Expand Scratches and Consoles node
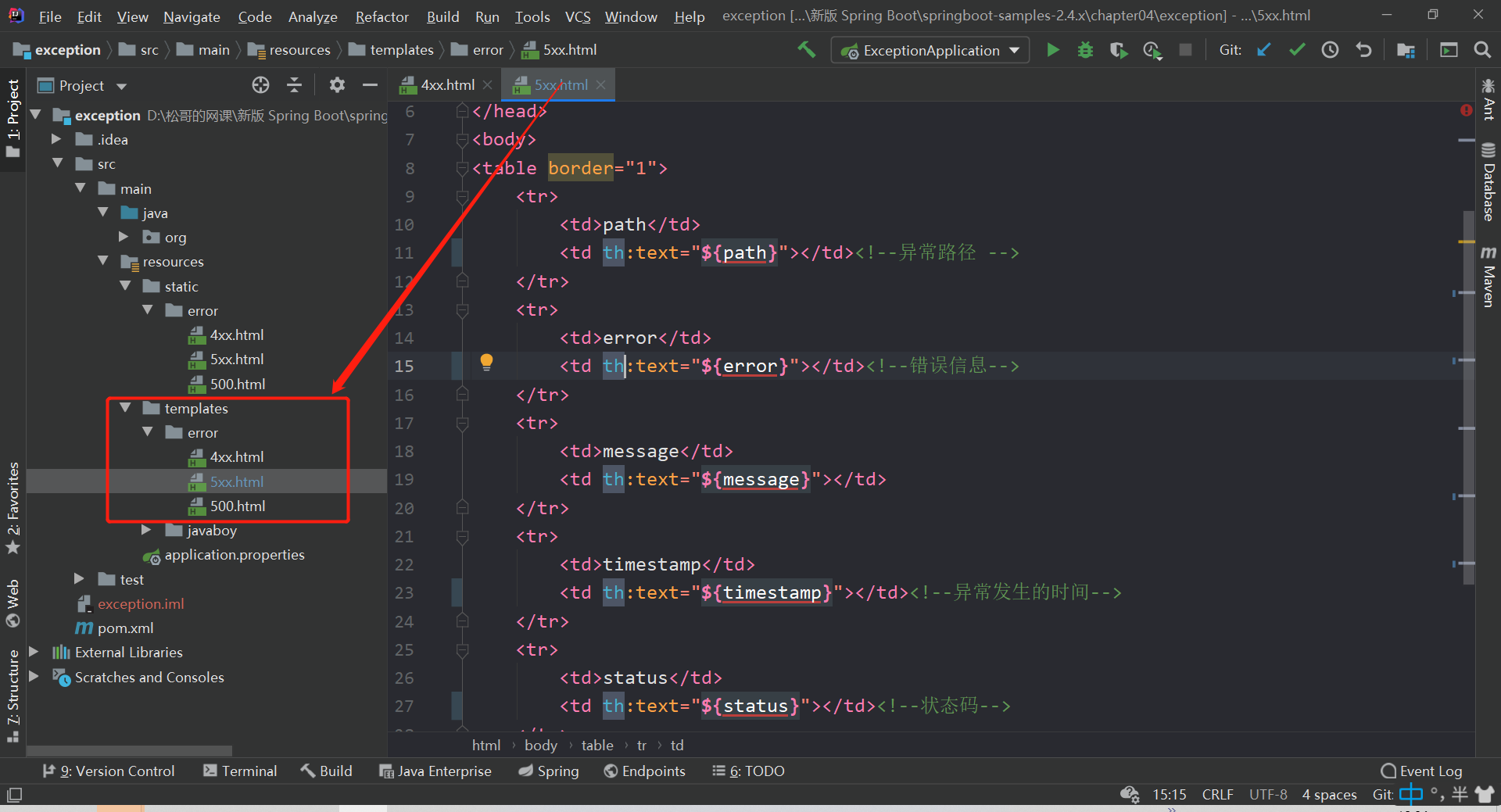 tap(34, 677)
